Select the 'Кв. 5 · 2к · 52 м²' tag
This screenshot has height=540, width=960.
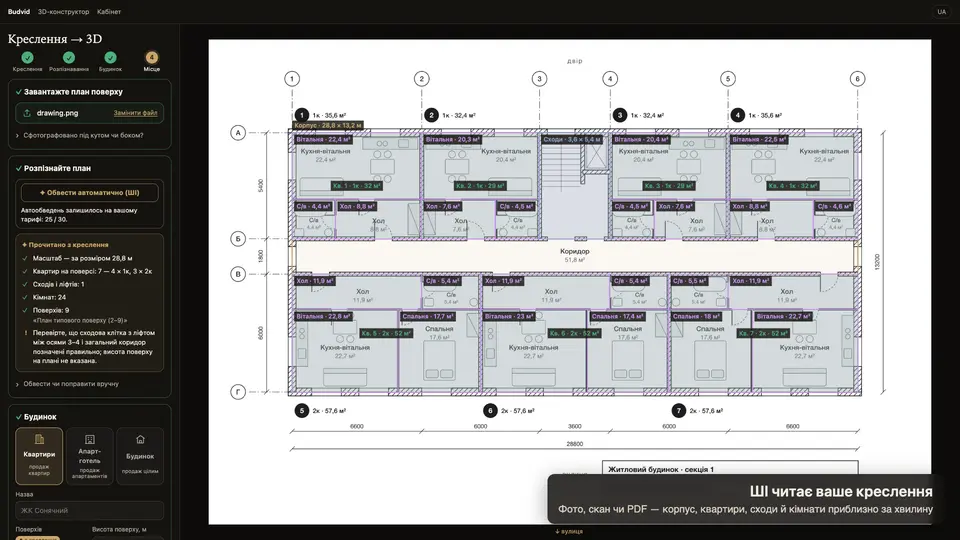click(x=386, y=334)
